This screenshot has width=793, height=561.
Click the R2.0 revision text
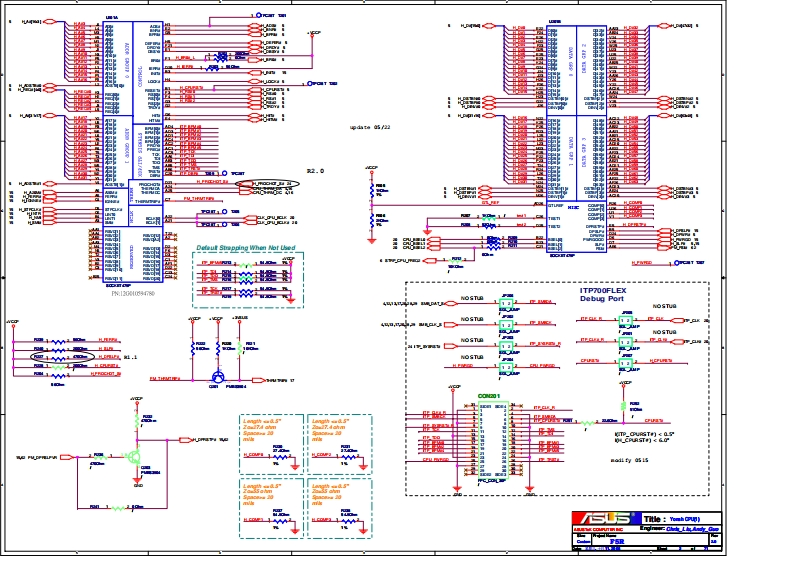(x=315, y=171)
